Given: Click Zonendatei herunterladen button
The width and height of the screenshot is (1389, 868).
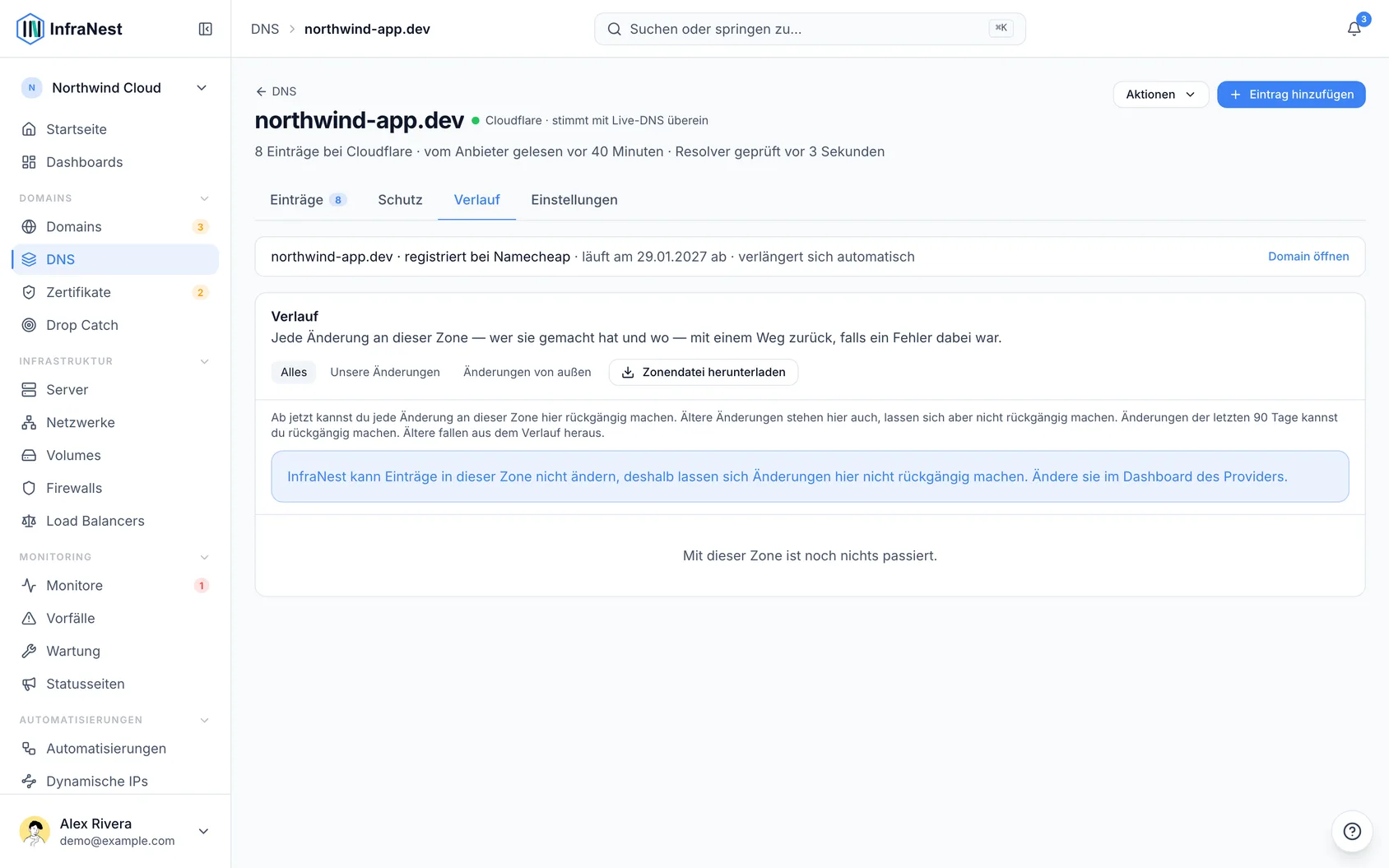Looking at the screenshot, I should (704, 372).
